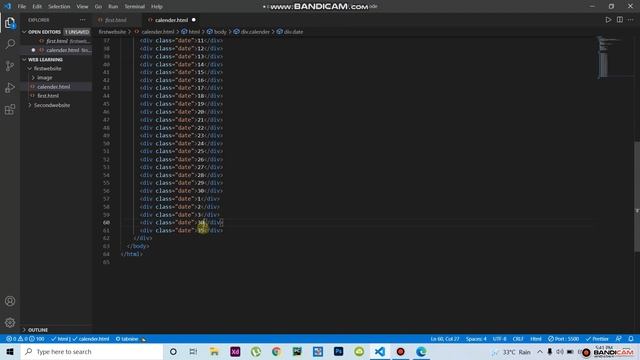Launch Adobe XD from taskbar
640x360 pixels.
235,351
